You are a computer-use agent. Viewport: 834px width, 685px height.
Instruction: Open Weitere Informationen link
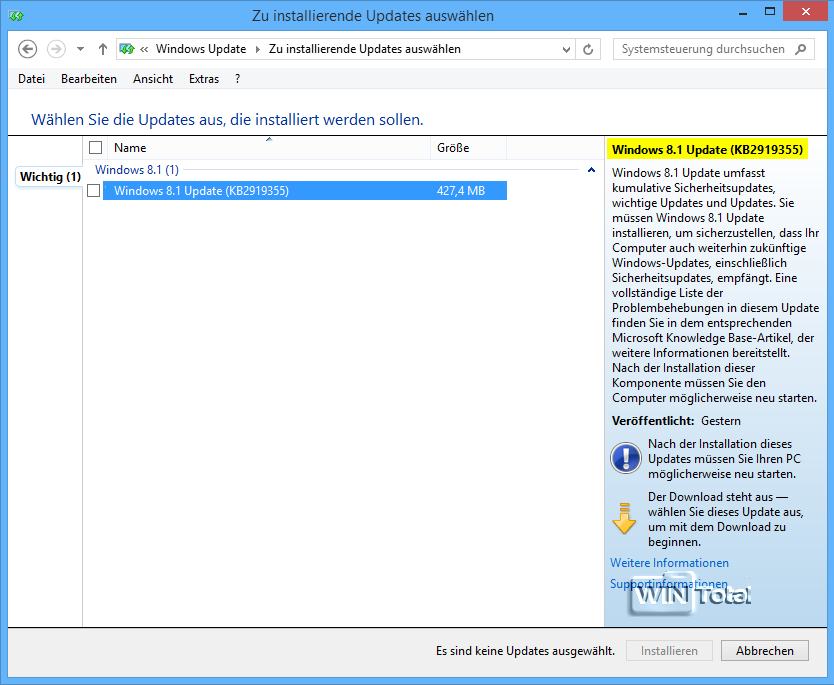coord(669,563)
